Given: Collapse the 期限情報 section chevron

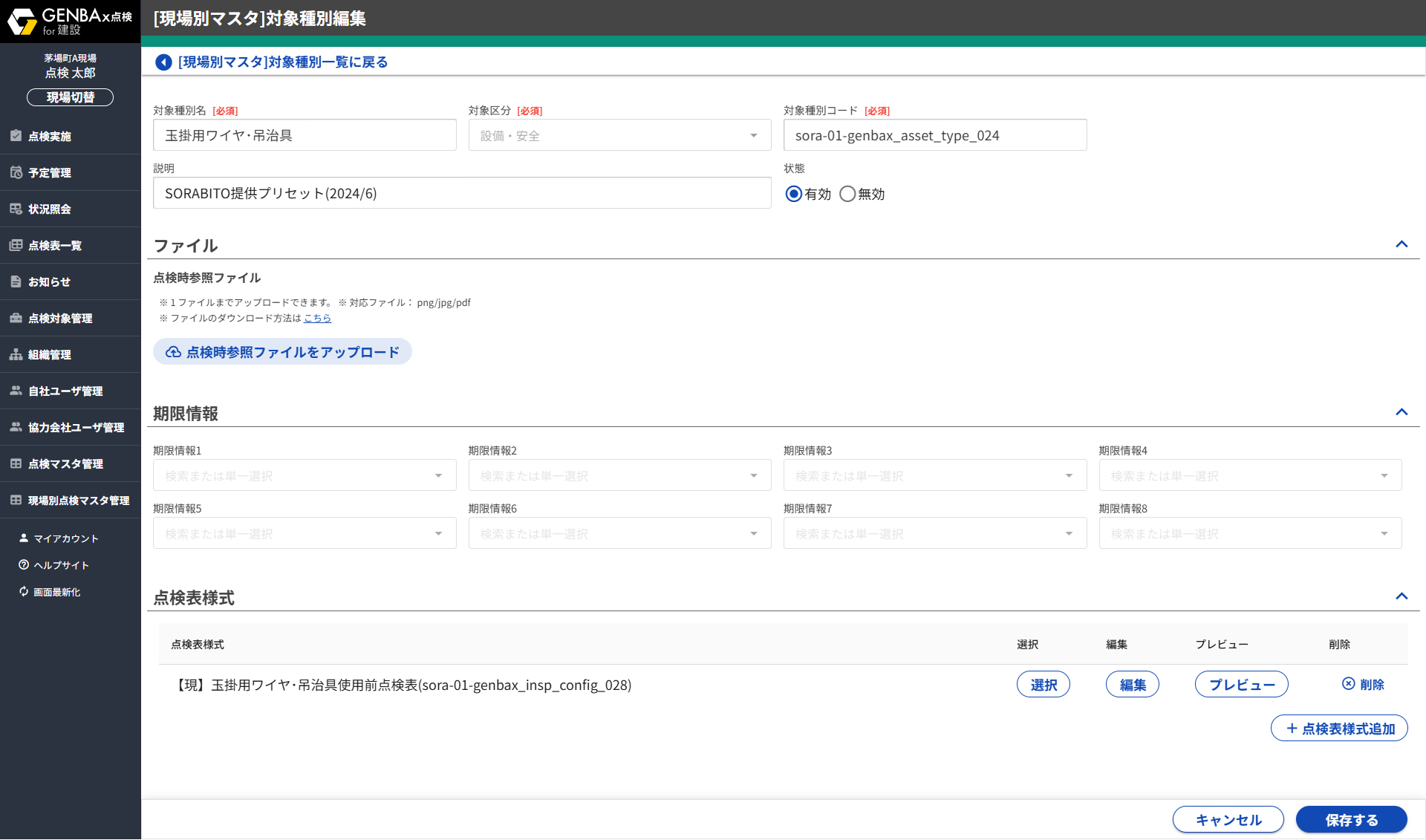Looking at the screenshot, I should (1401, 412).
